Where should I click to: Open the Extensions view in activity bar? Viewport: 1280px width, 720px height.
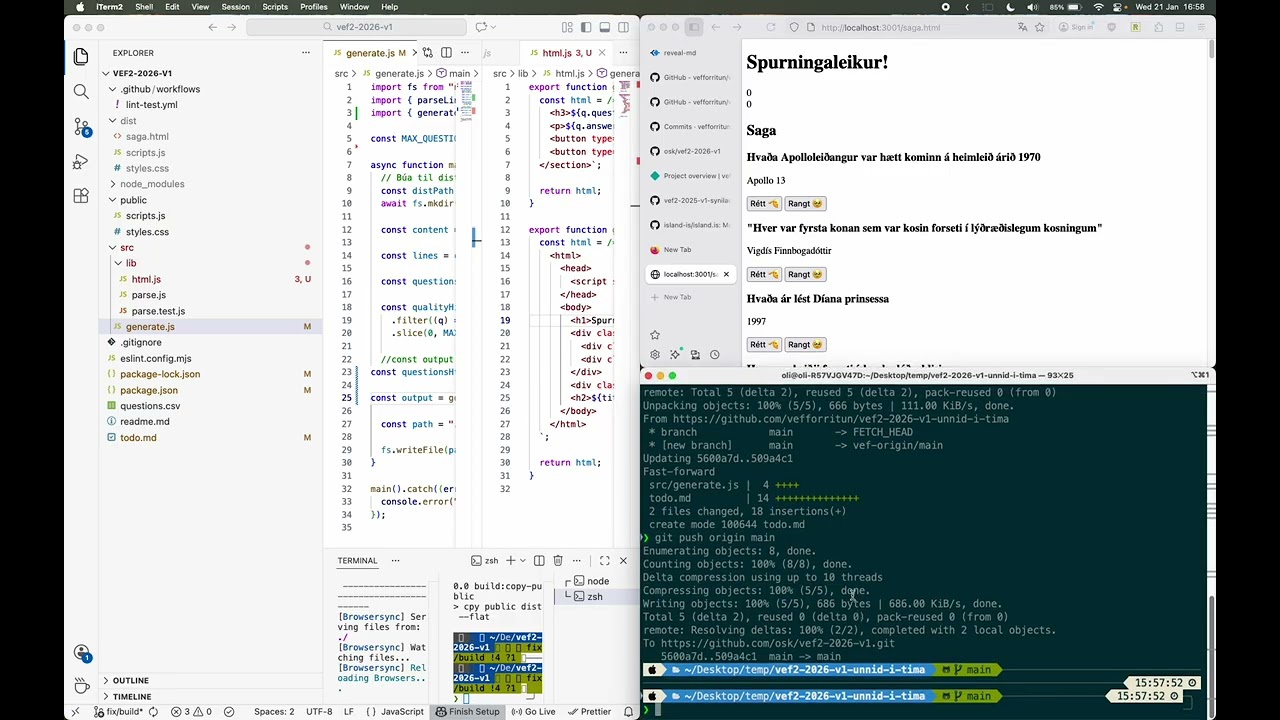(x=81, y=196)
